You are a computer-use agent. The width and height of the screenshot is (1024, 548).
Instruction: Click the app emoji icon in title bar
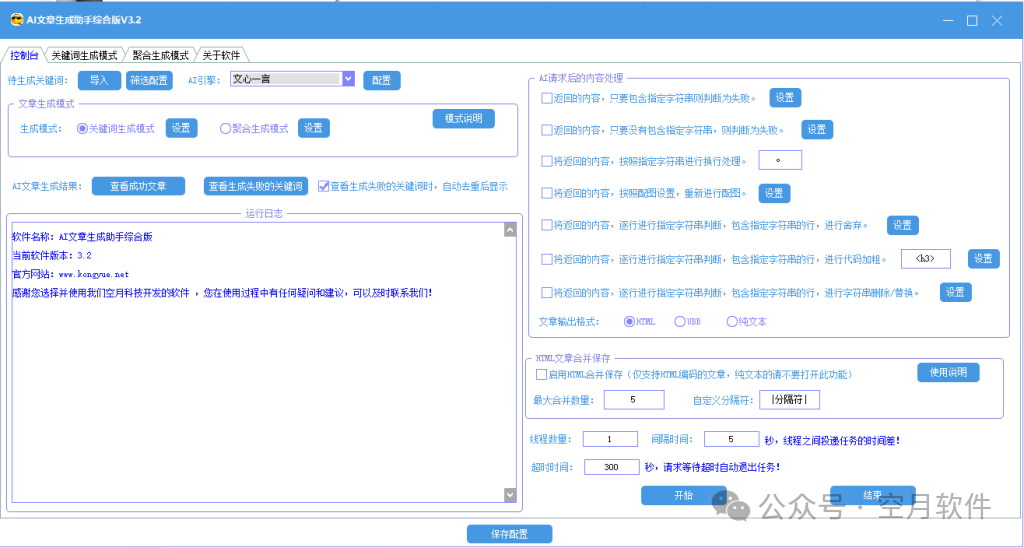pyautogui.click(x=16, y=20)
